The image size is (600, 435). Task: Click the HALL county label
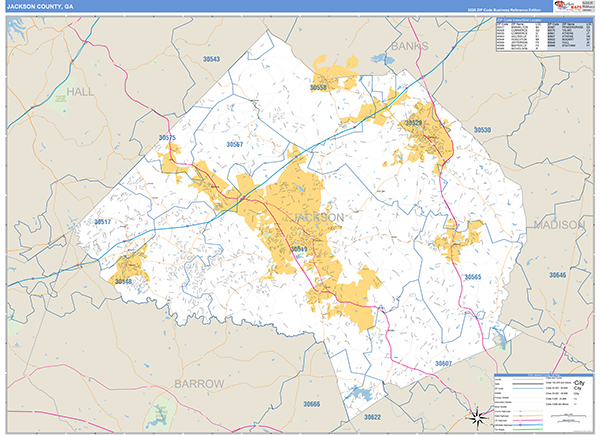tap(80, 92)
